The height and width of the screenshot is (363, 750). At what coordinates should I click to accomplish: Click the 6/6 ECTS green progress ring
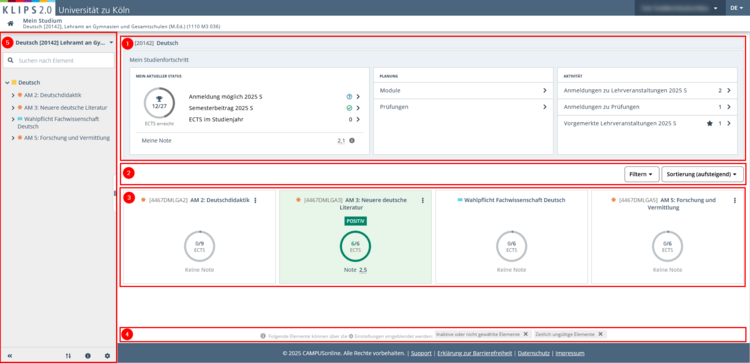pos(355,246)
